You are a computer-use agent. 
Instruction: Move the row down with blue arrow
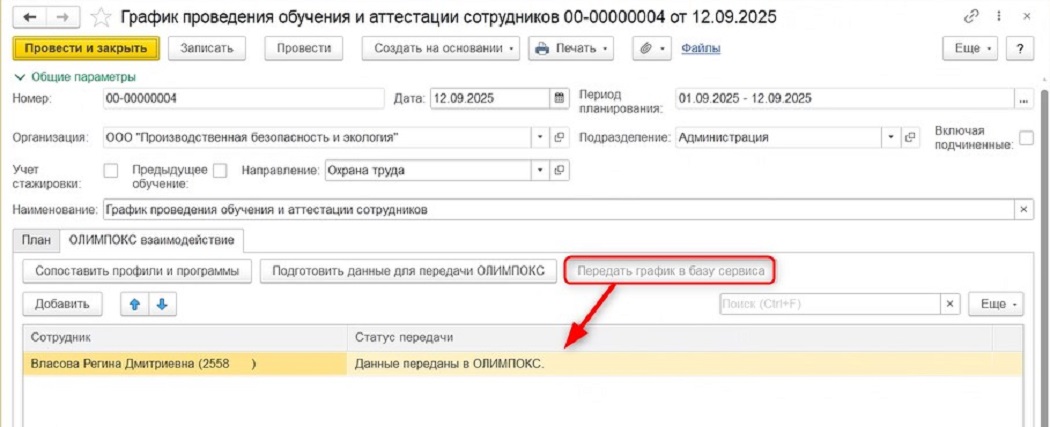point(161,304)
